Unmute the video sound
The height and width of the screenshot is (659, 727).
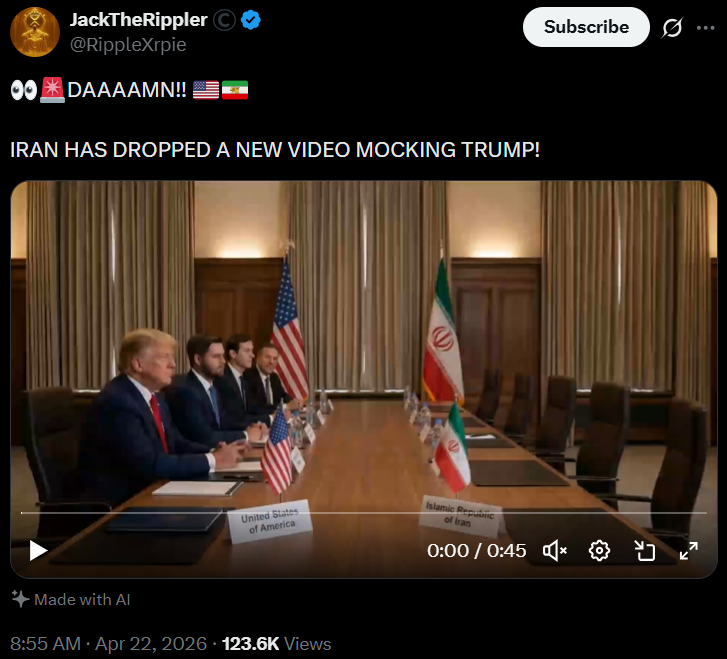coord(555,551)
